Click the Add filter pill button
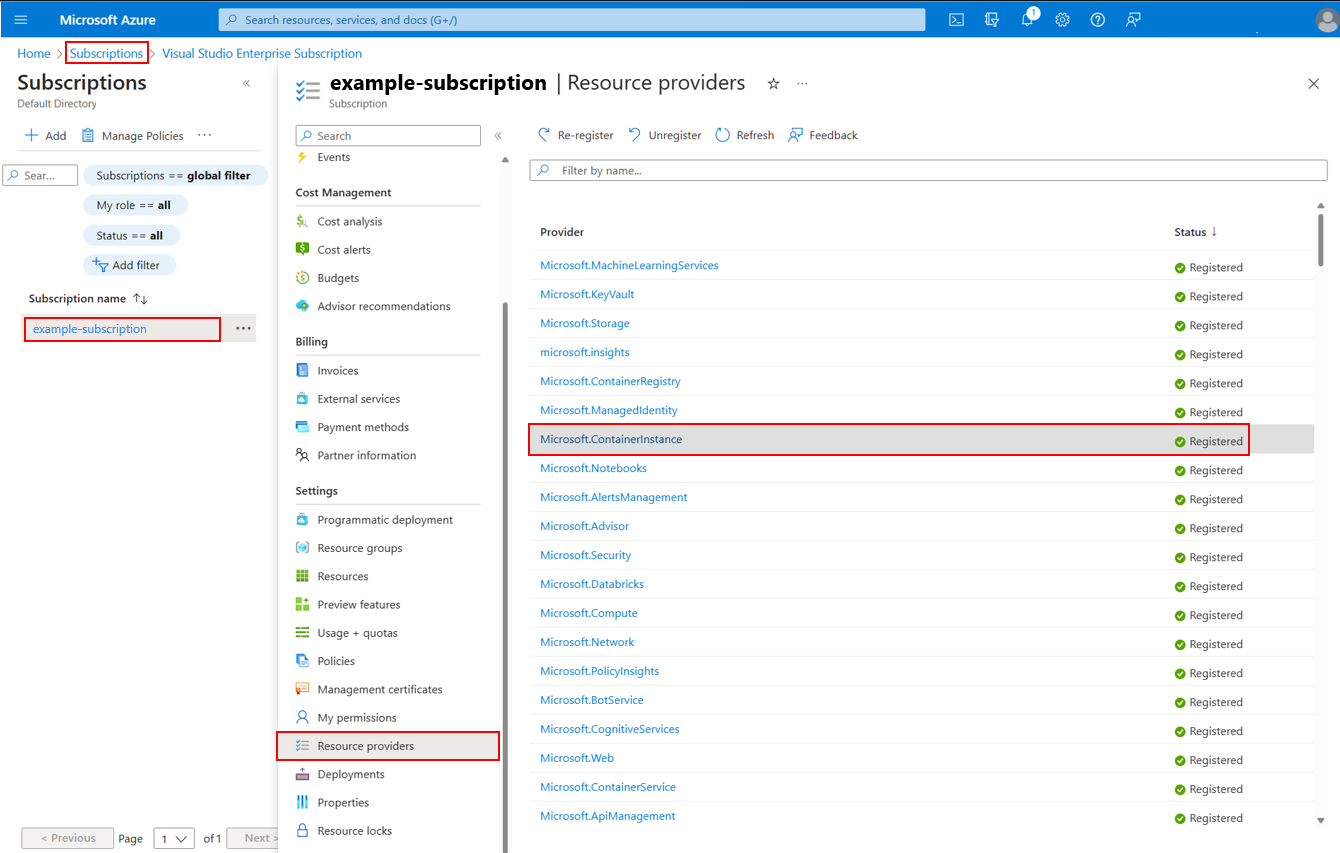The image size is (1340, 853). click(x=129, y=265)
